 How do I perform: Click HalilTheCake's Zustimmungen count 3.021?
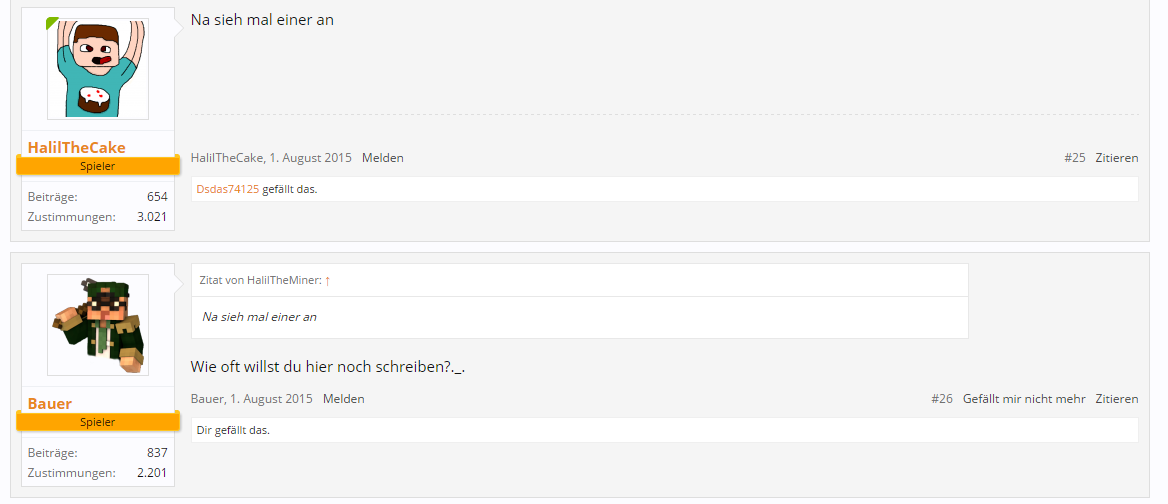152,217
